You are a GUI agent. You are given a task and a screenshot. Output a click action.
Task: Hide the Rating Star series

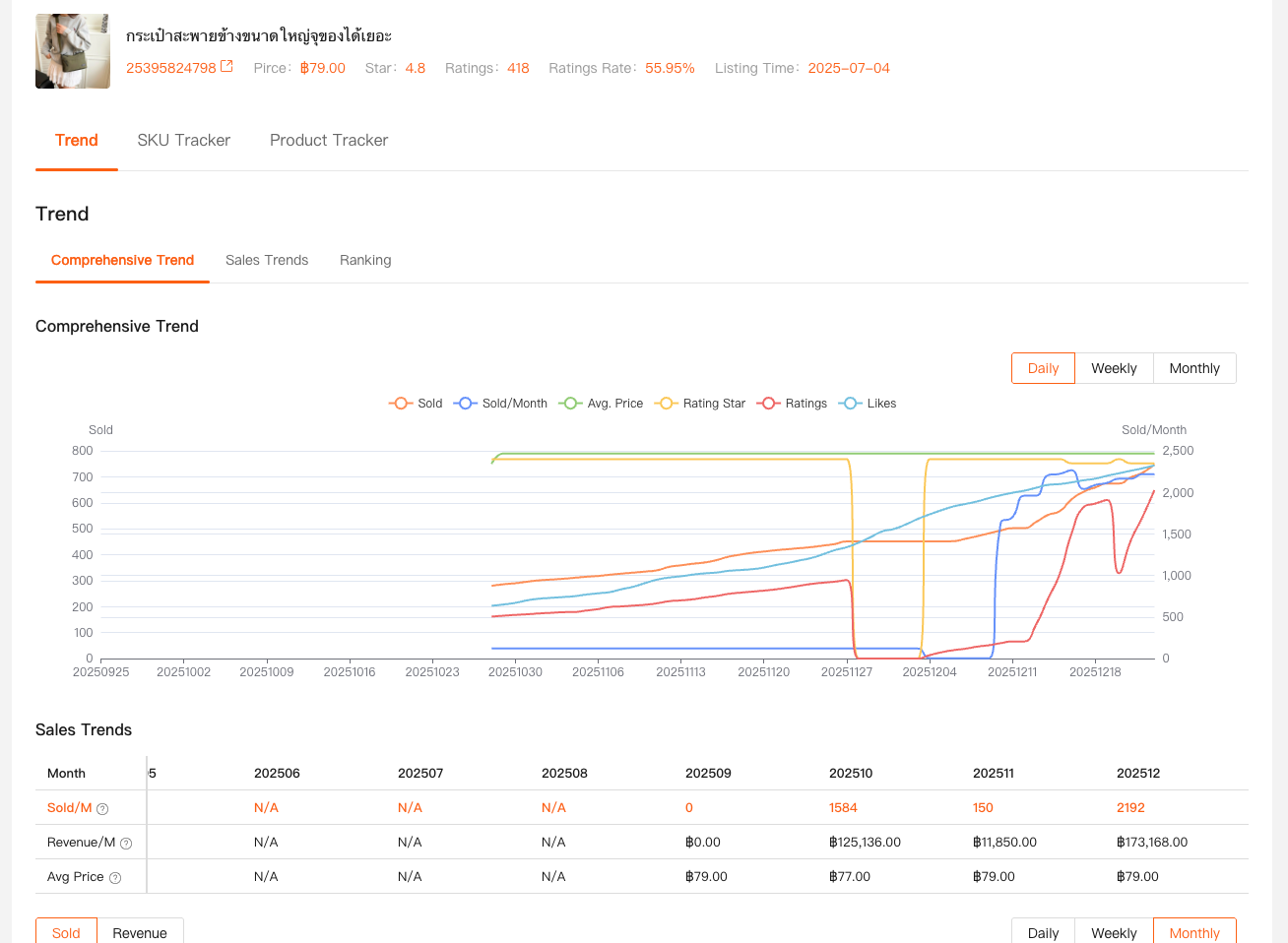(x=703, y=404)
